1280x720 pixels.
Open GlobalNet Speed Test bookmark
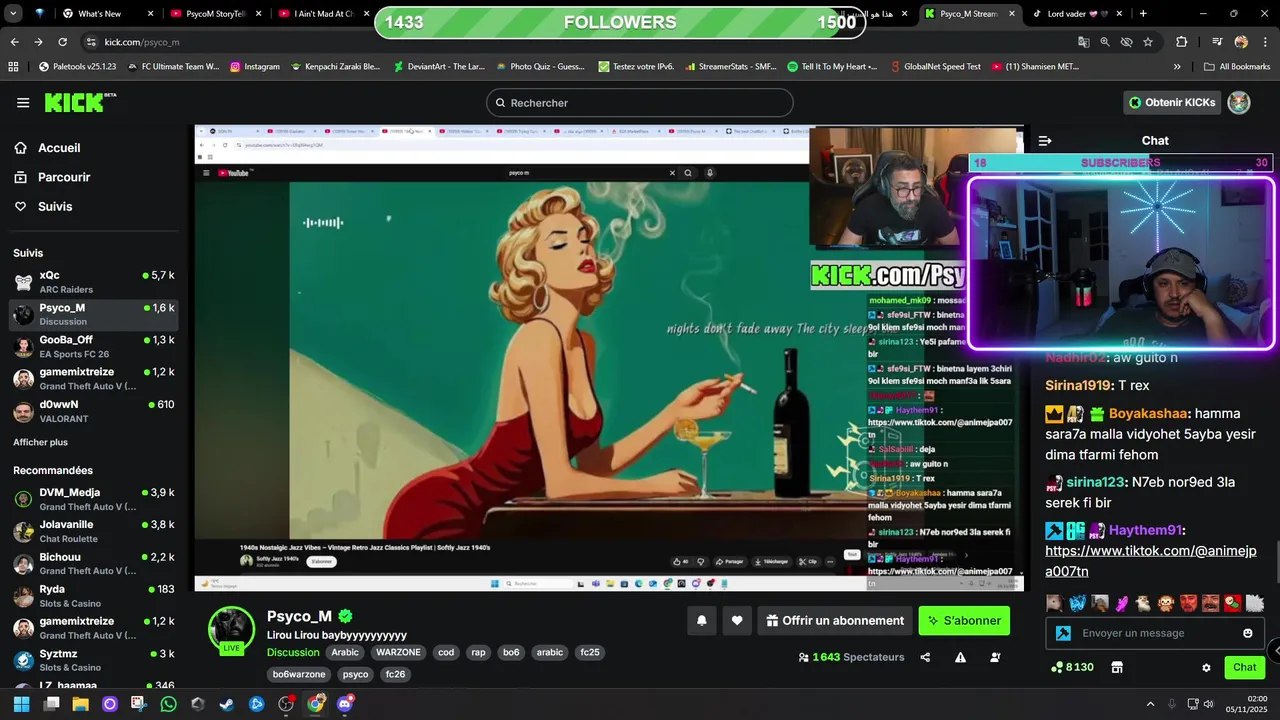[x=934, y=67]
